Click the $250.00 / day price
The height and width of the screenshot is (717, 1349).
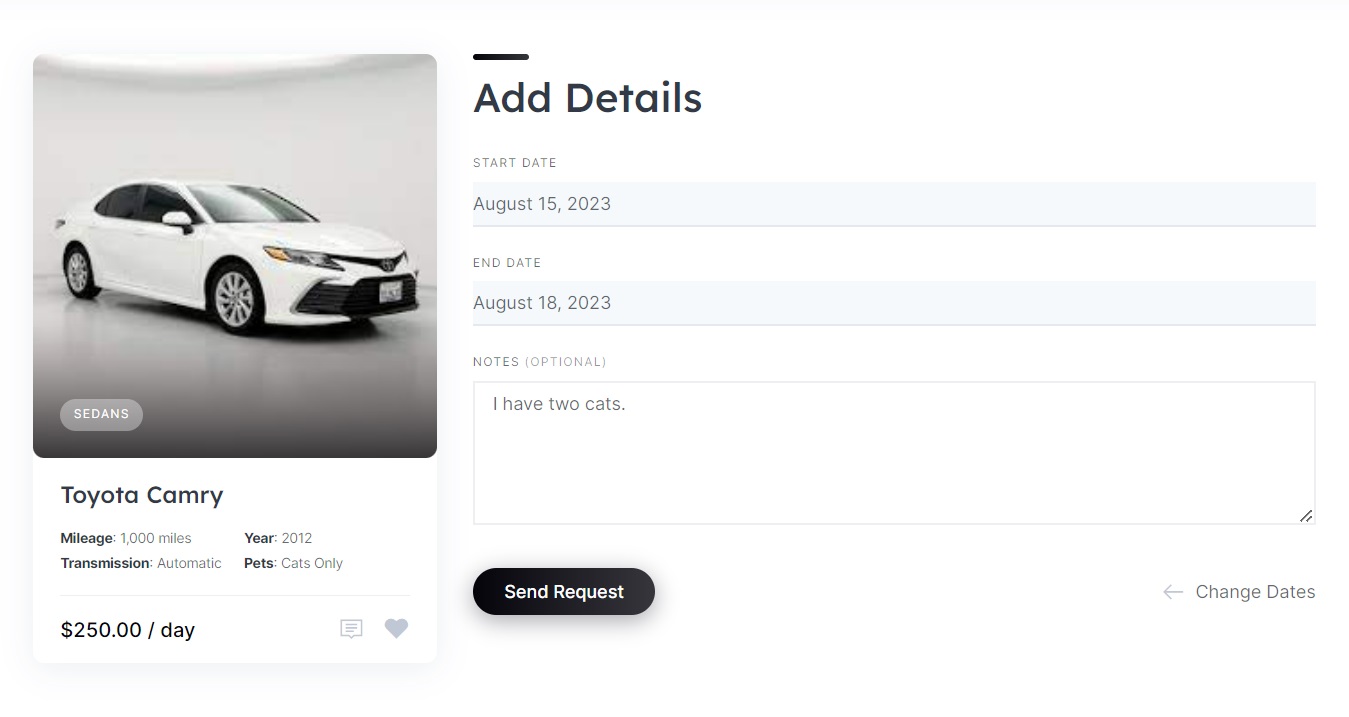point(128,630)
